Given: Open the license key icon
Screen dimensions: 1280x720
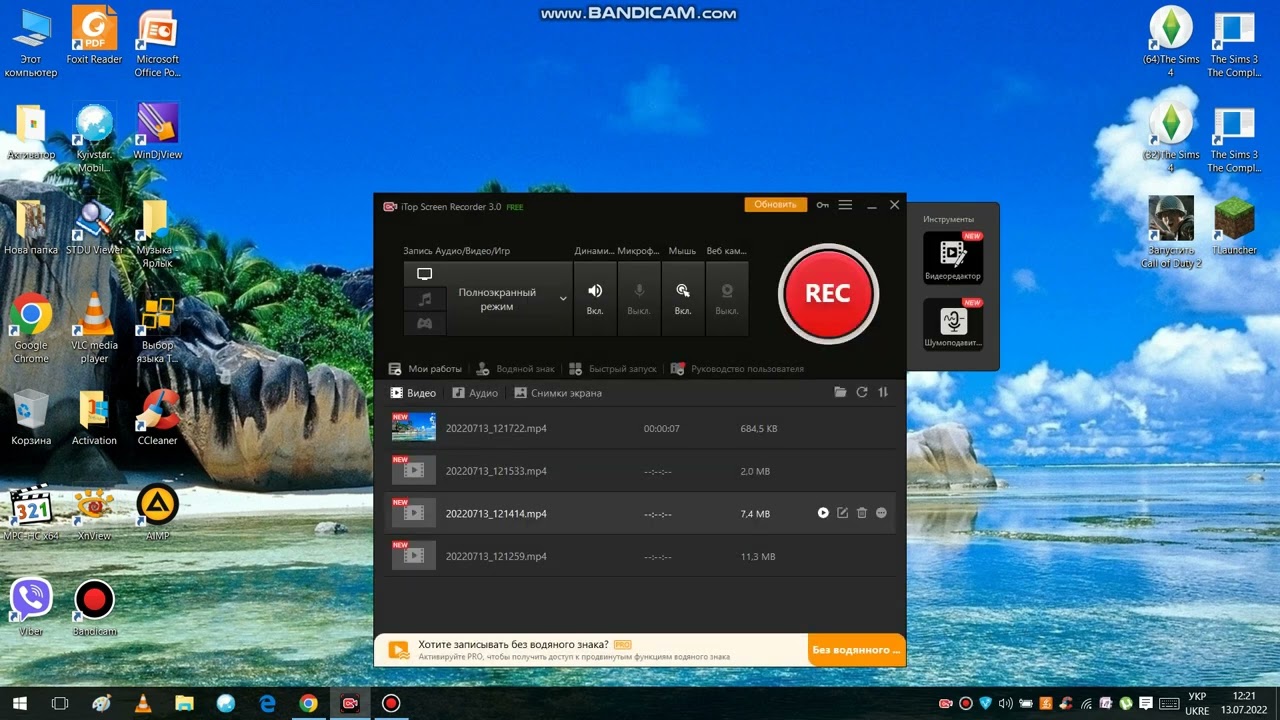Looking at the screenshot, I should [x=822, y=205].
